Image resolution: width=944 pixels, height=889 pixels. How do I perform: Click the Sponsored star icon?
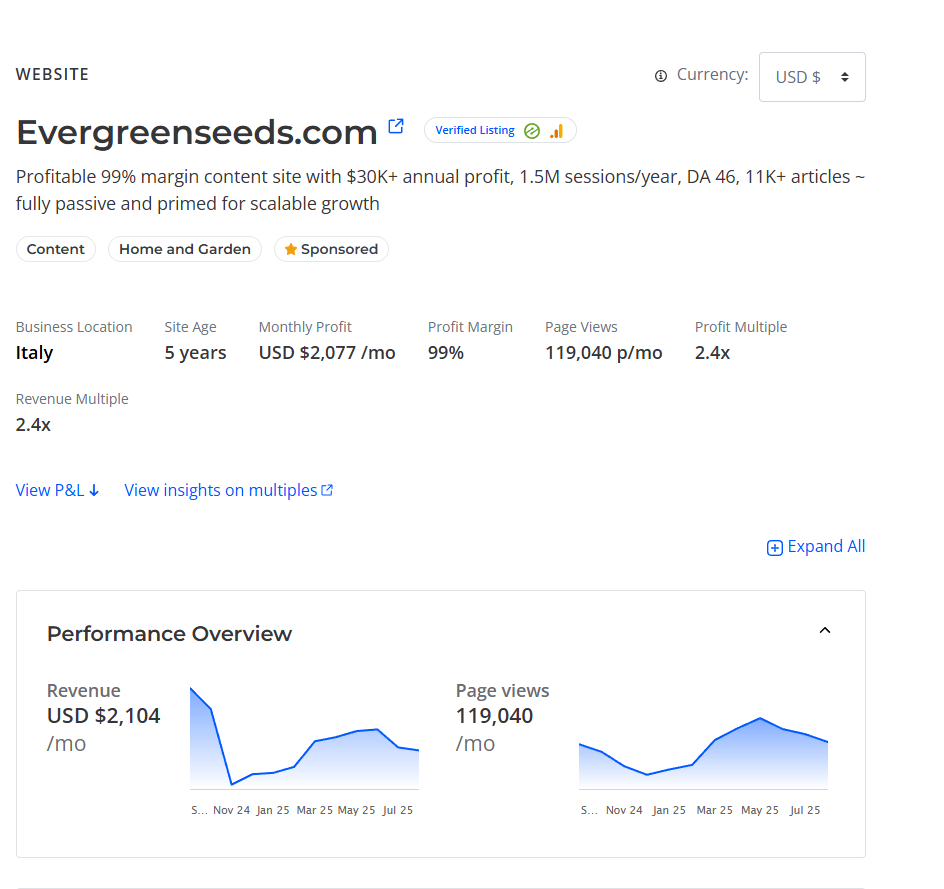click(x=290, y=249)
